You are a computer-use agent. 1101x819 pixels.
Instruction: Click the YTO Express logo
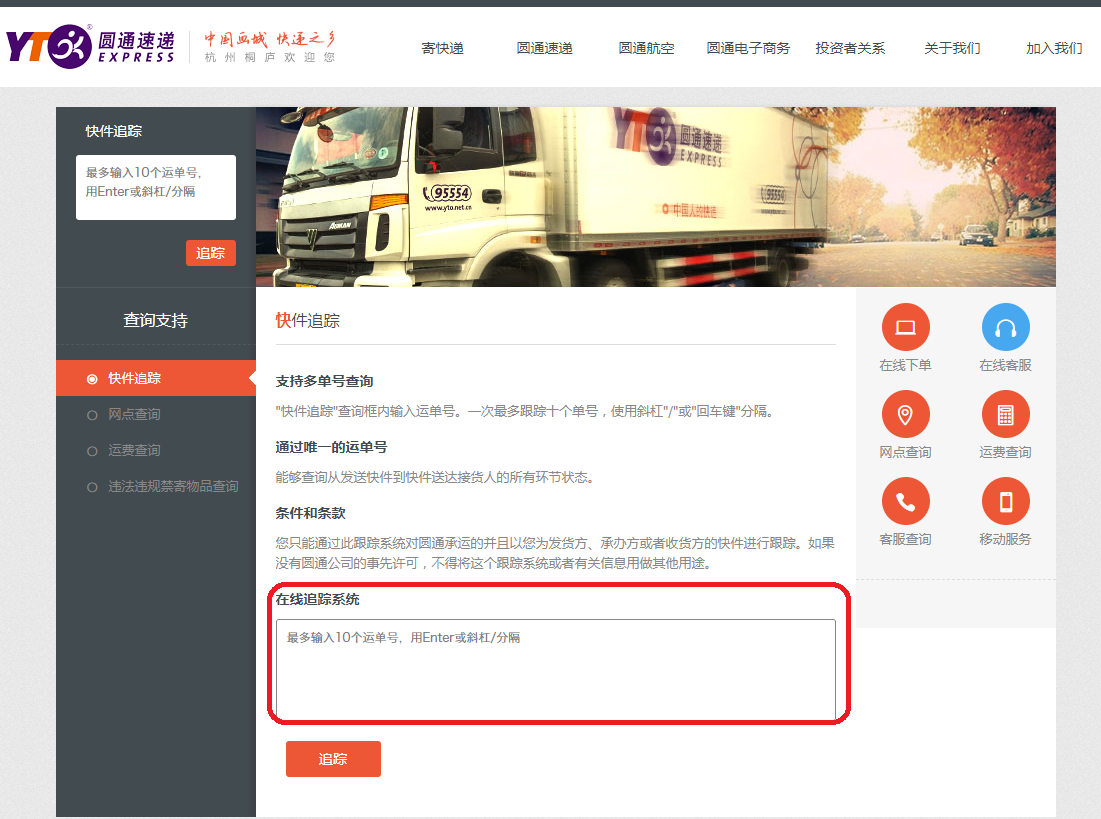[91, 47]
